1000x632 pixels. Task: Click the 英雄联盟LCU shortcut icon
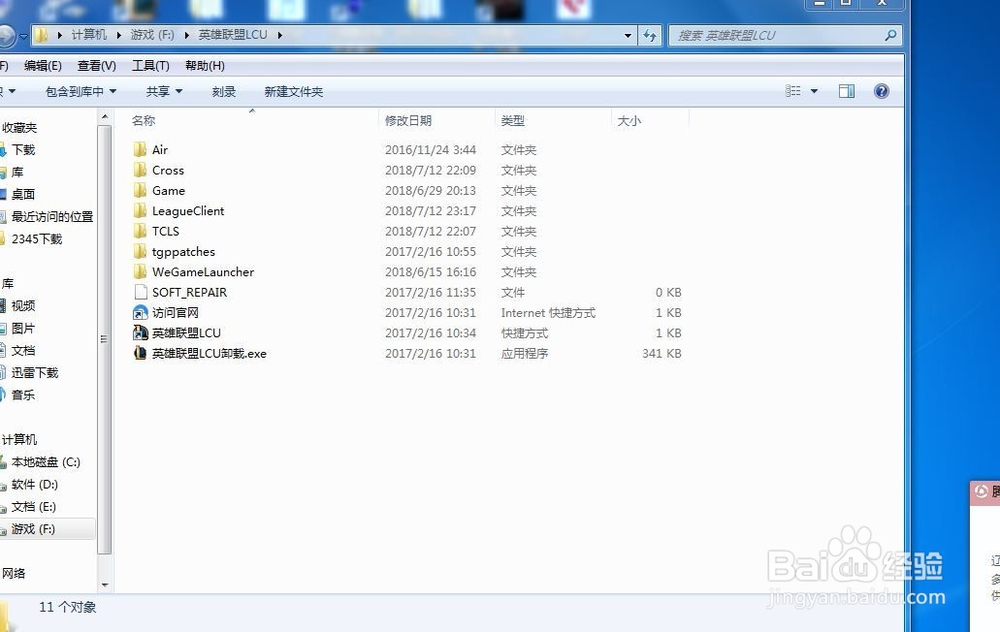[x=140, y=333]
